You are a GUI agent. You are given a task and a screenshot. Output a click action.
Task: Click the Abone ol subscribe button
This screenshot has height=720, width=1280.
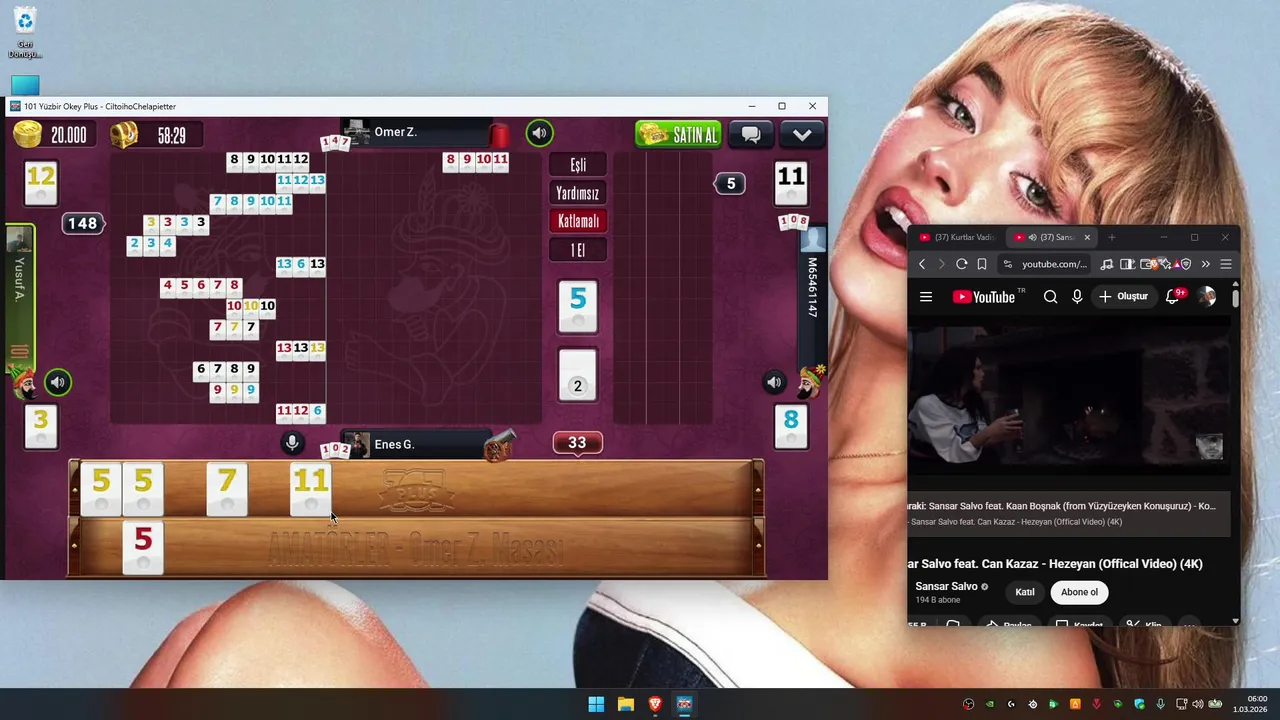[1079, 592]
